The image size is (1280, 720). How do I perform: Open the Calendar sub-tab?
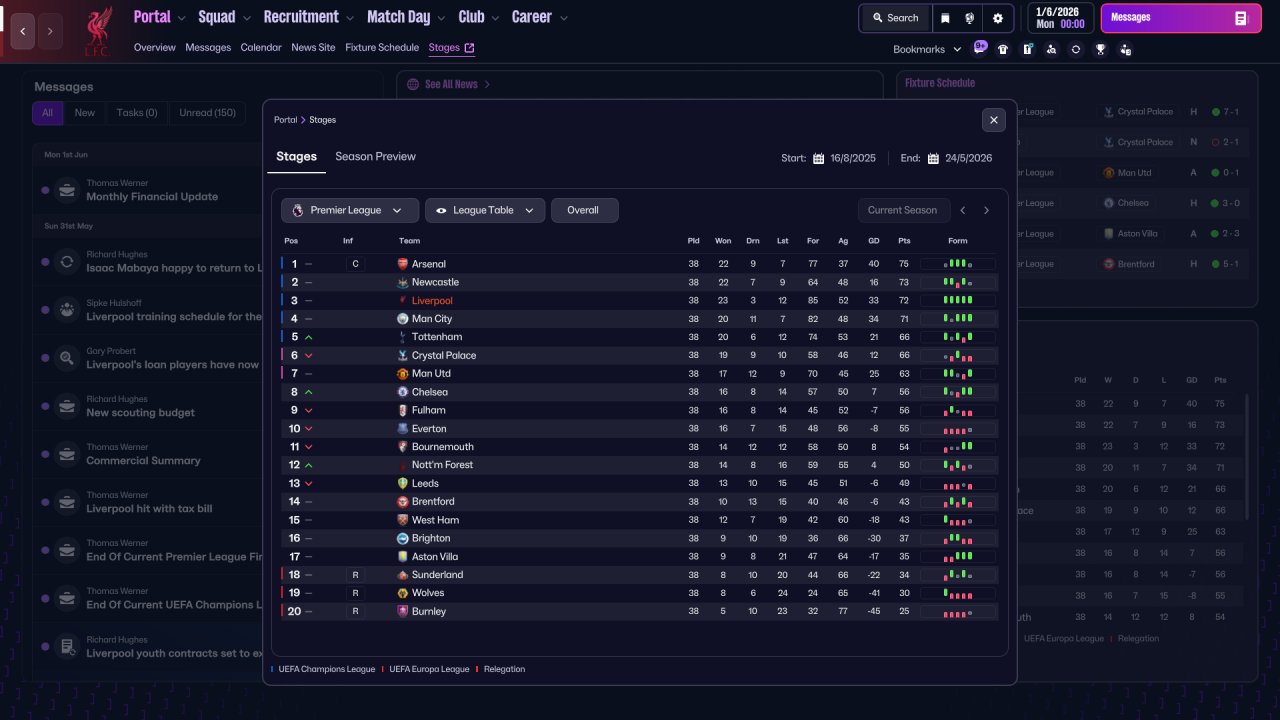[x=261, y=48]
